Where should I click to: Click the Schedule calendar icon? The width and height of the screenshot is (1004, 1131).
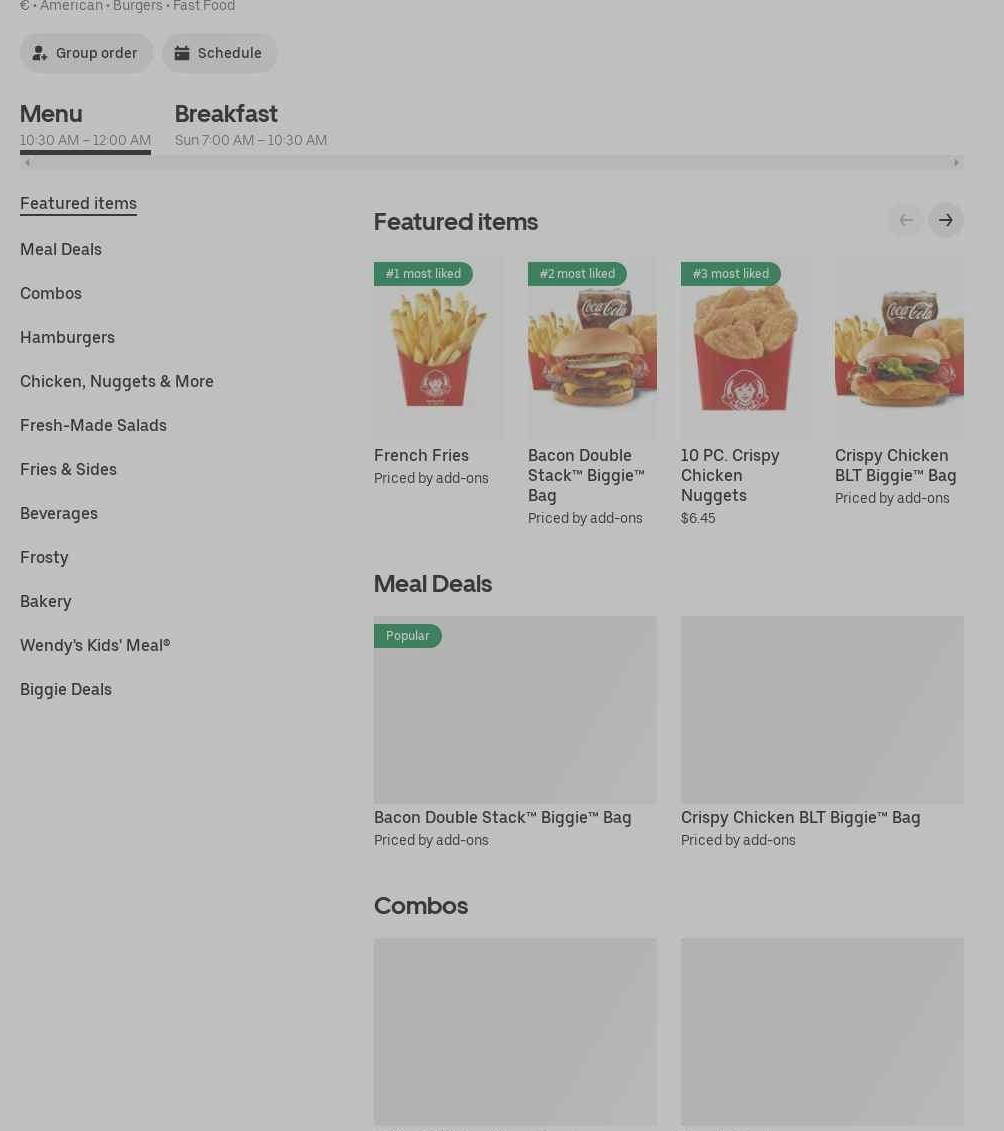182,53
